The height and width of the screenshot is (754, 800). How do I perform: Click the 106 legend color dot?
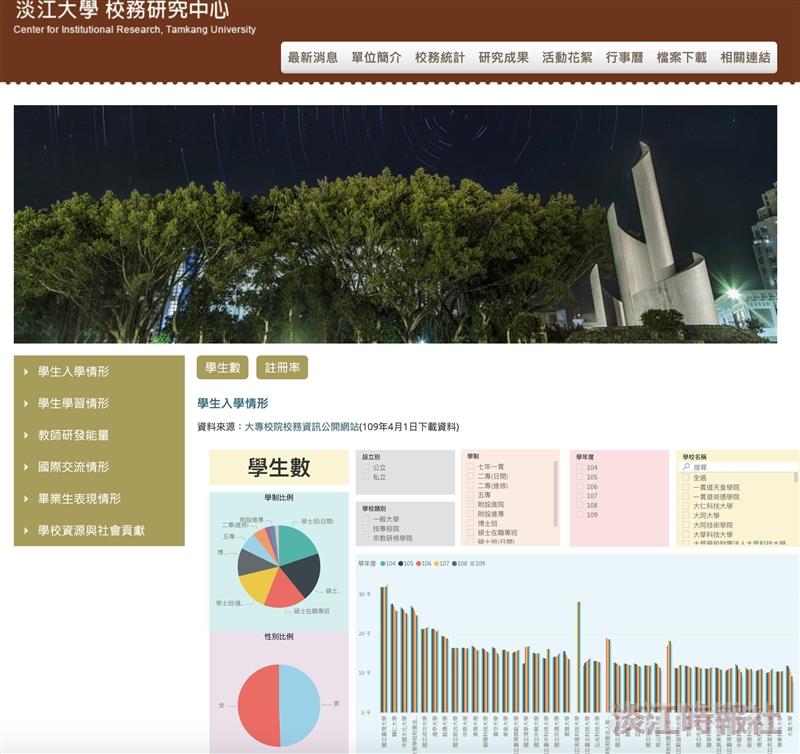click(x=418, y=564)
